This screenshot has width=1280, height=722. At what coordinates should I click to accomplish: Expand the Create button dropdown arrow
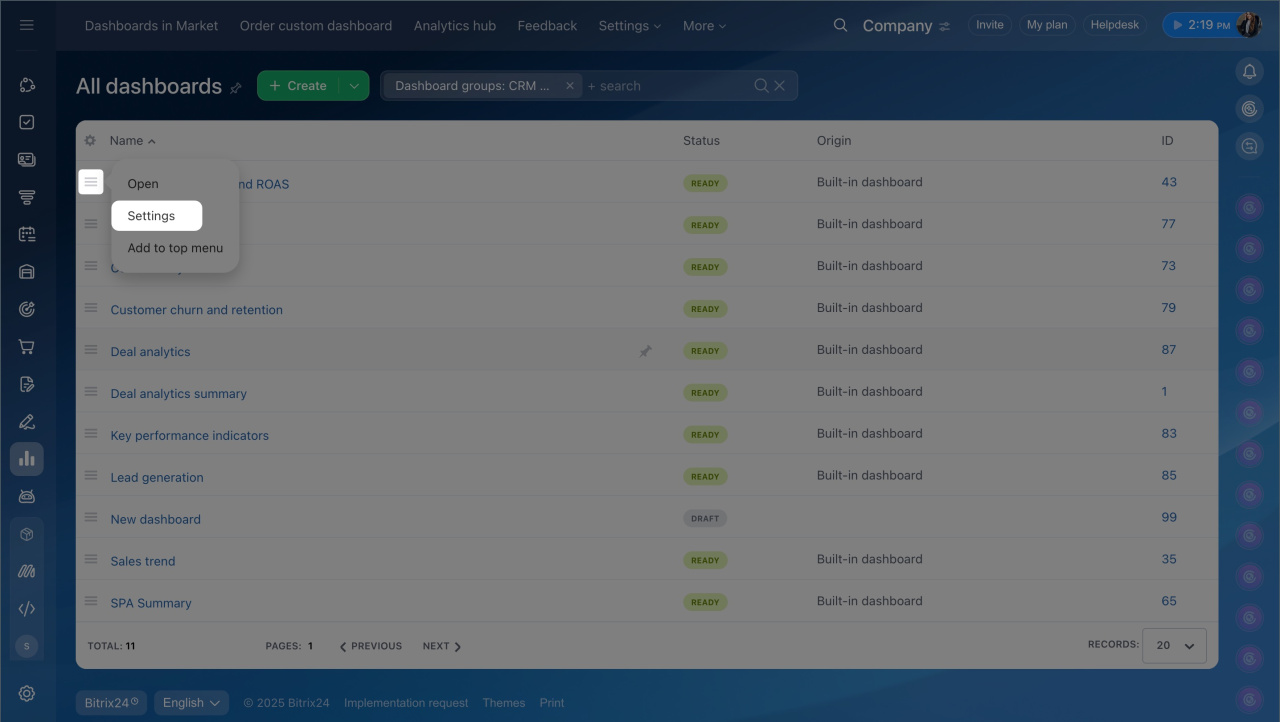pos(354,86)
